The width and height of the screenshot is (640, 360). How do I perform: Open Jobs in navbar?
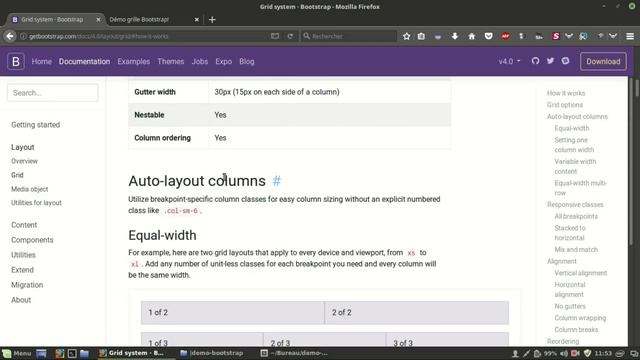(200, 61)
